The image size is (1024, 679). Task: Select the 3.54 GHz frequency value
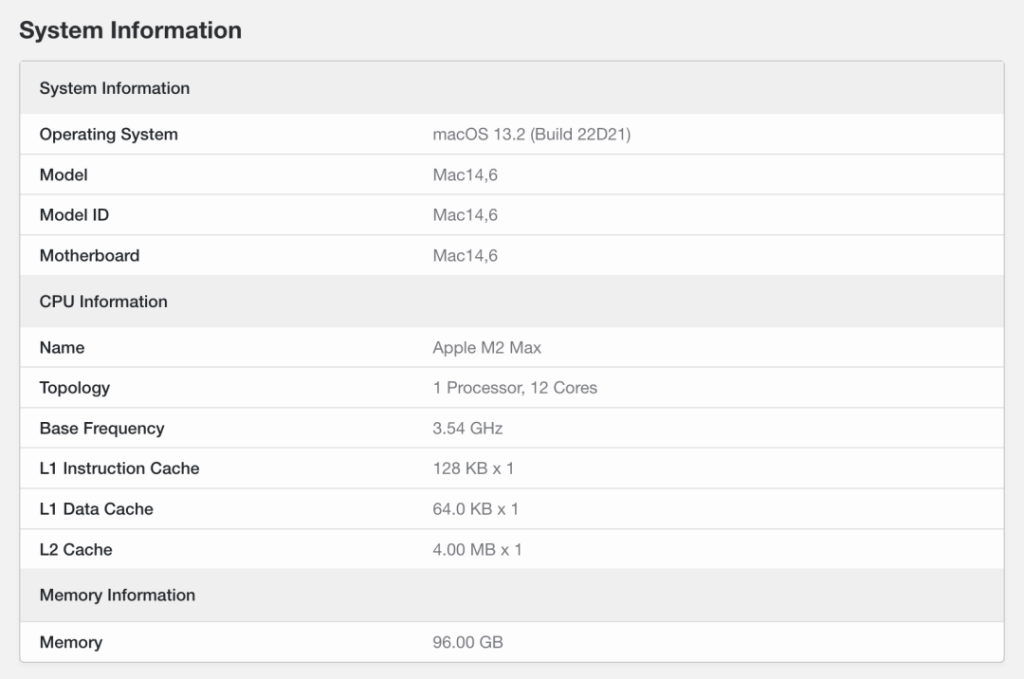tap(467, 428)
